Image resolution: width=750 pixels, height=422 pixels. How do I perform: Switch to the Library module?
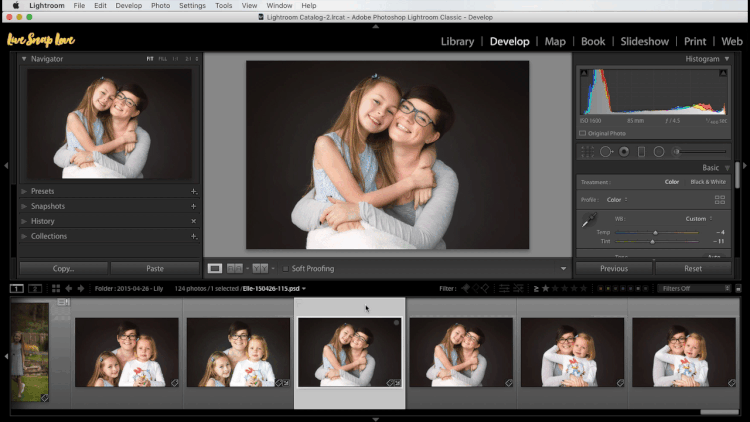pyautogui.click(x=457, y=42)
